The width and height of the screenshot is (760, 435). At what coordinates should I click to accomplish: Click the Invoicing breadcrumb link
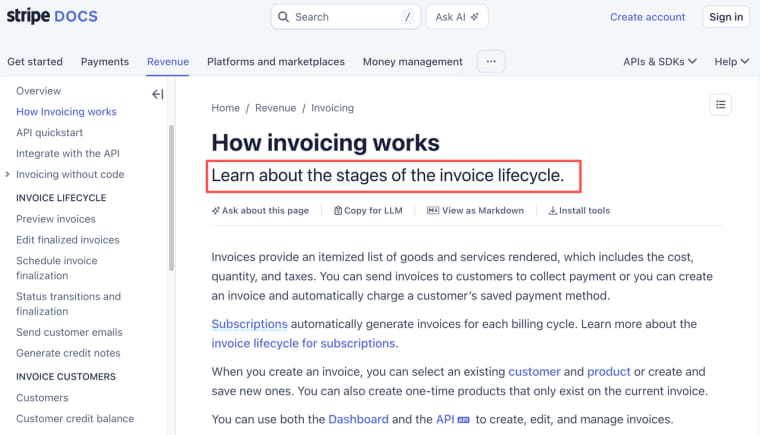(332, 108)
